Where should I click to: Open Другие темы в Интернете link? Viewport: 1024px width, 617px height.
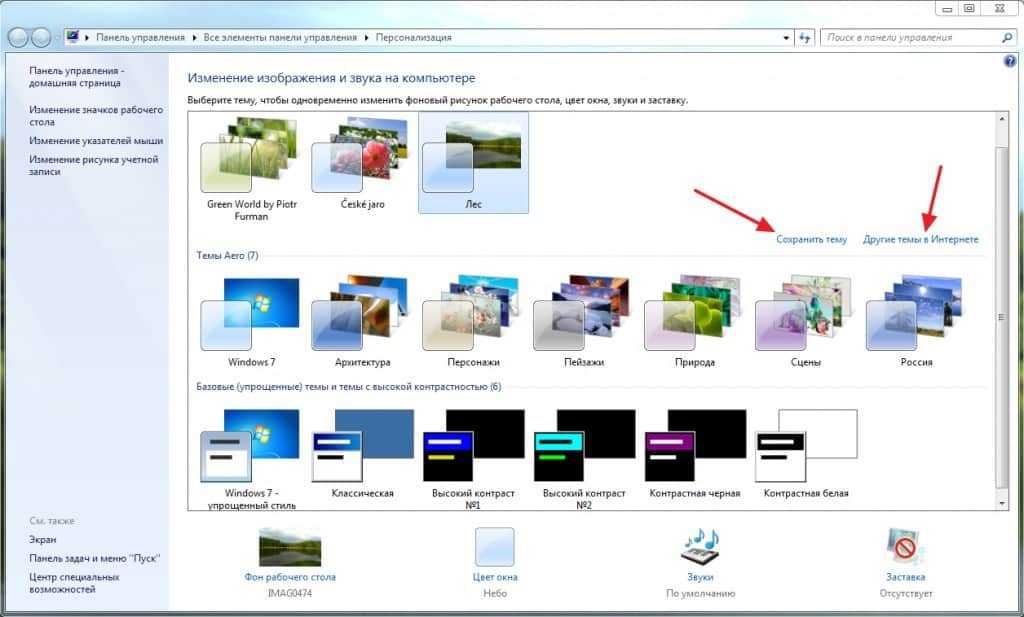[921, 240]
